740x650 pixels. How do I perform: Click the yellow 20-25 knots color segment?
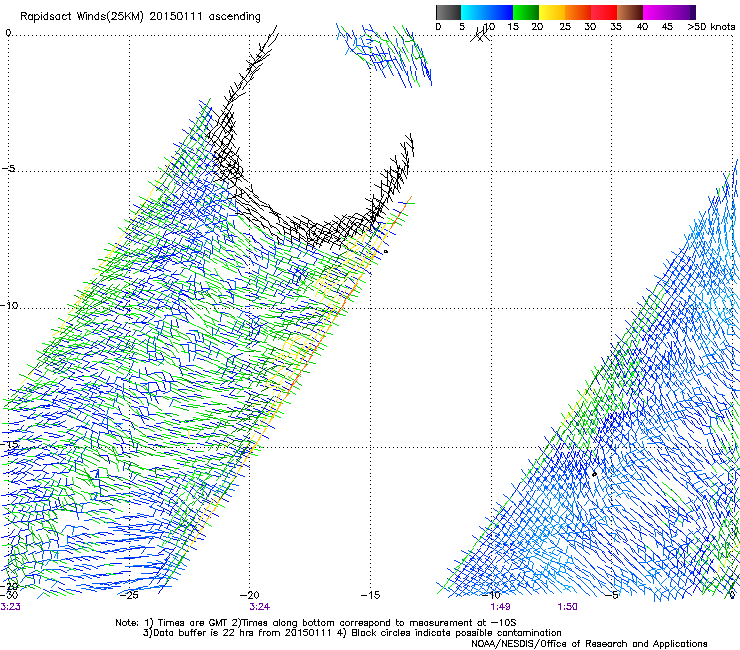(x=552, y=12)
